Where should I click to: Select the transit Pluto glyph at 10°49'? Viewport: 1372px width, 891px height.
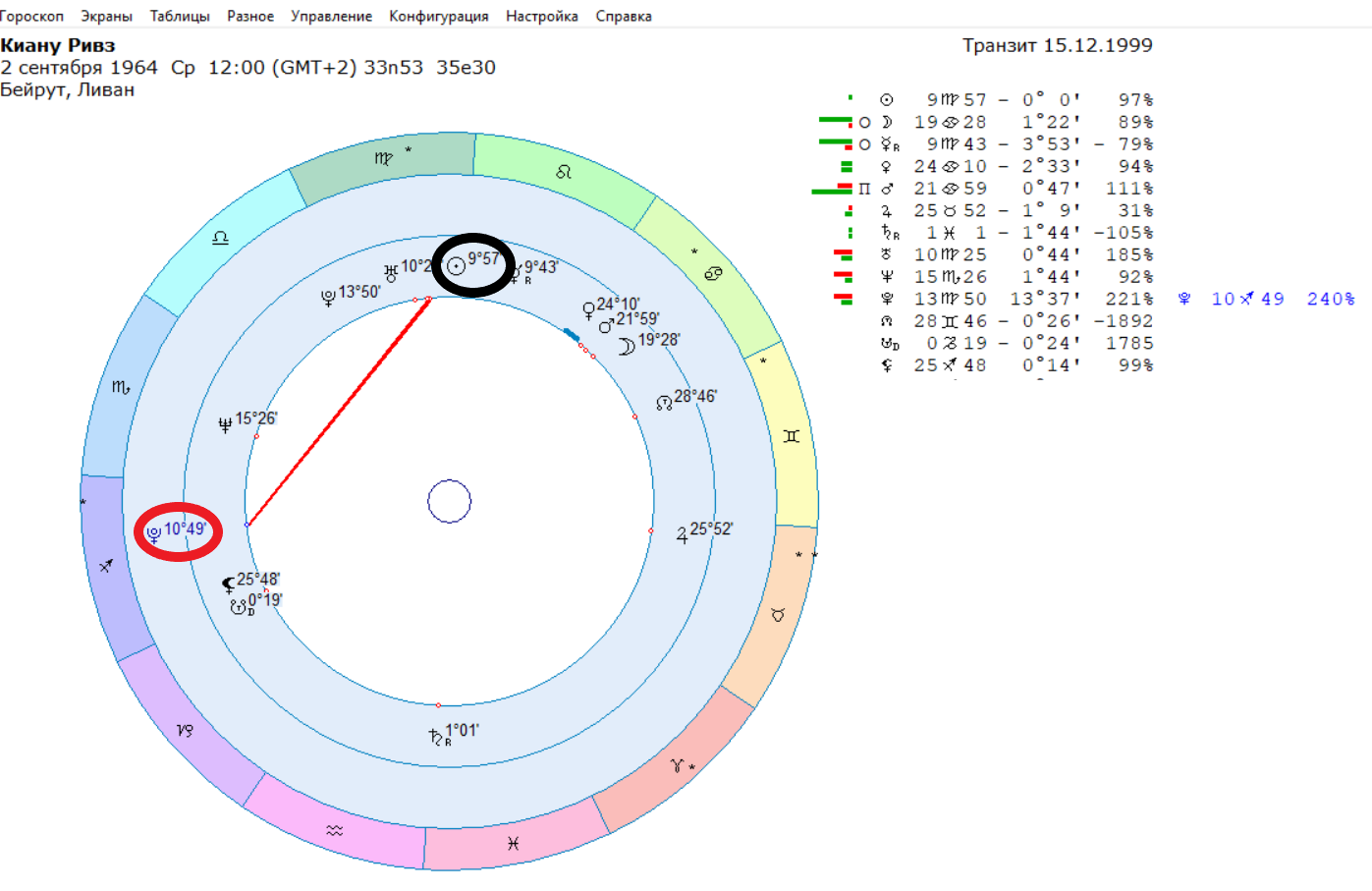[x=154, y=533]
